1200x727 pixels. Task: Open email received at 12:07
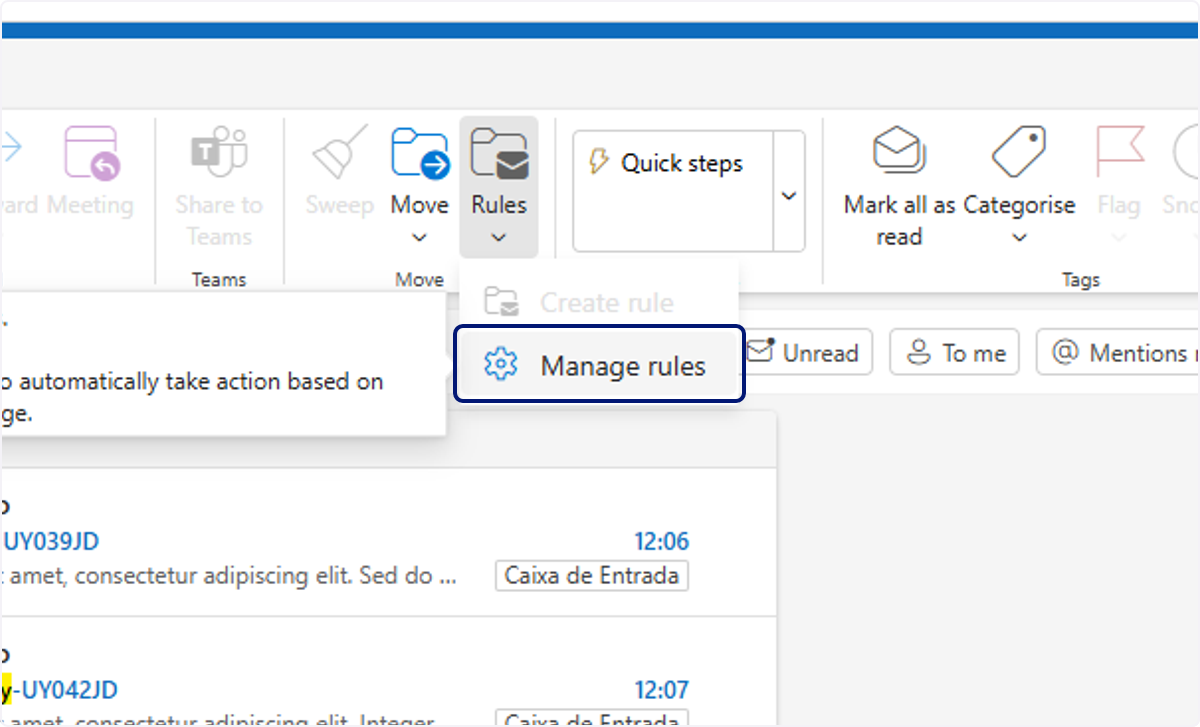coord(388,672)
